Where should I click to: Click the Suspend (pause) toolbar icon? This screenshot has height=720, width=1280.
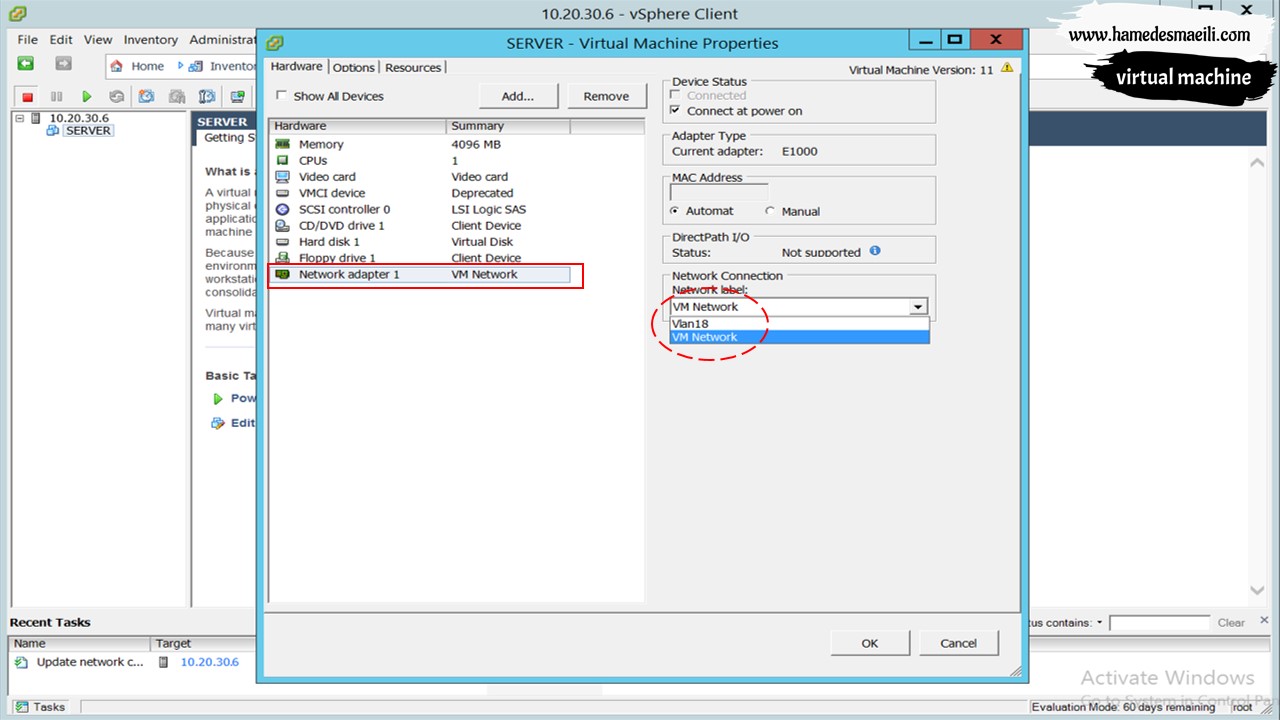(56, 97)
